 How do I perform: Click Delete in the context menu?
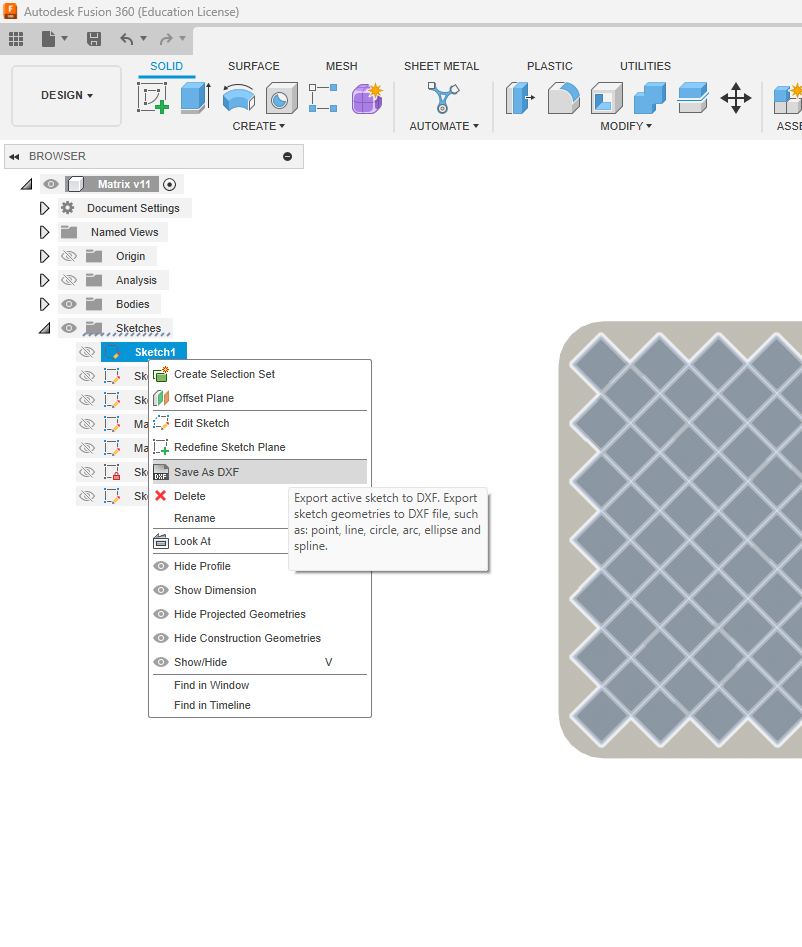tap(189, 496)
